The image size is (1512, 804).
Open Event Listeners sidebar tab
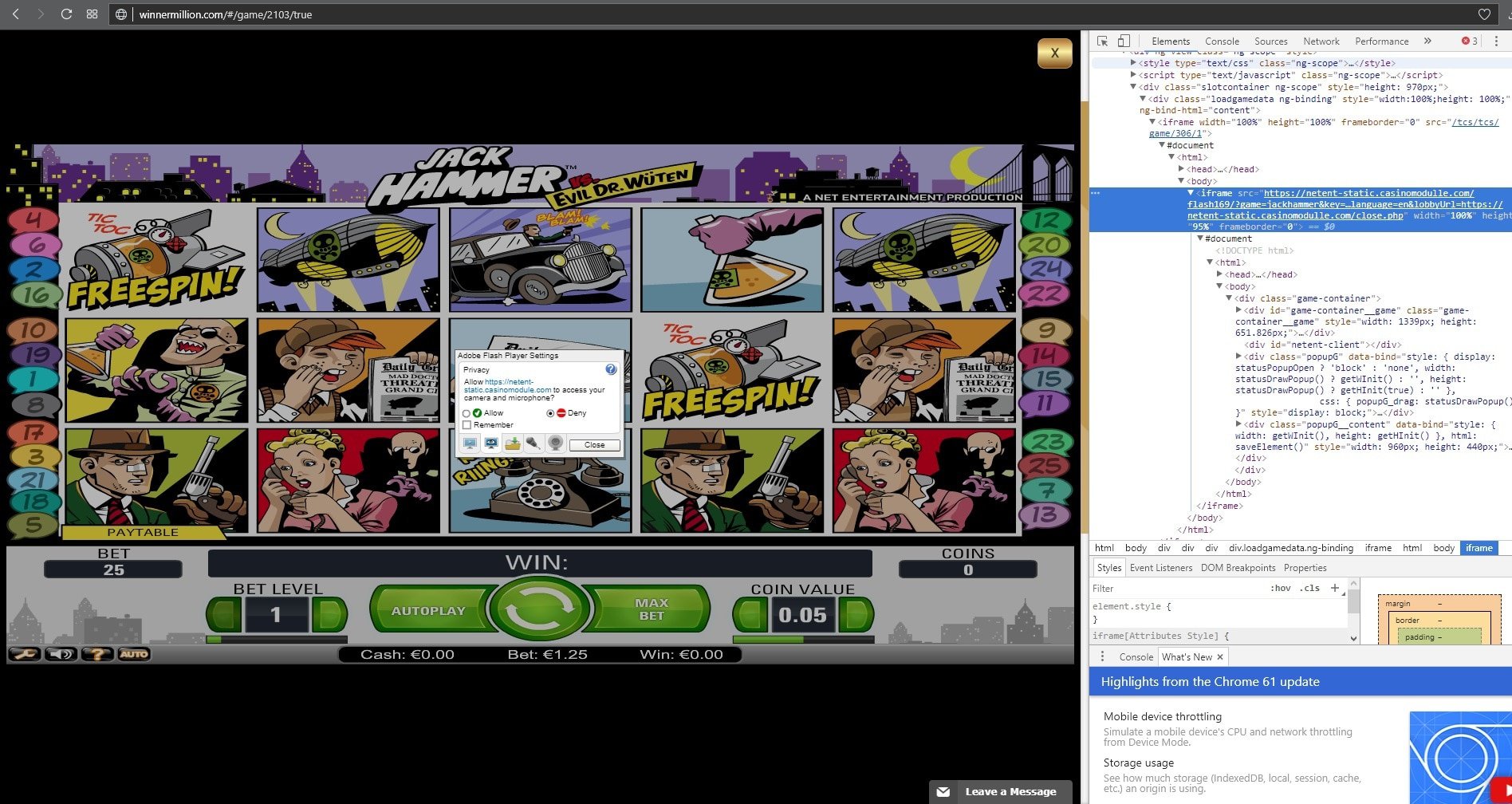pyautogui.click(x=1161, y=568)
